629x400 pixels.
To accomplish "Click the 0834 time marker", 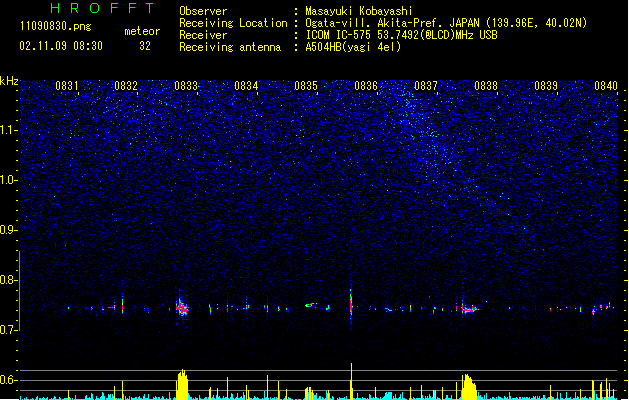I will [x=246, y=86].
